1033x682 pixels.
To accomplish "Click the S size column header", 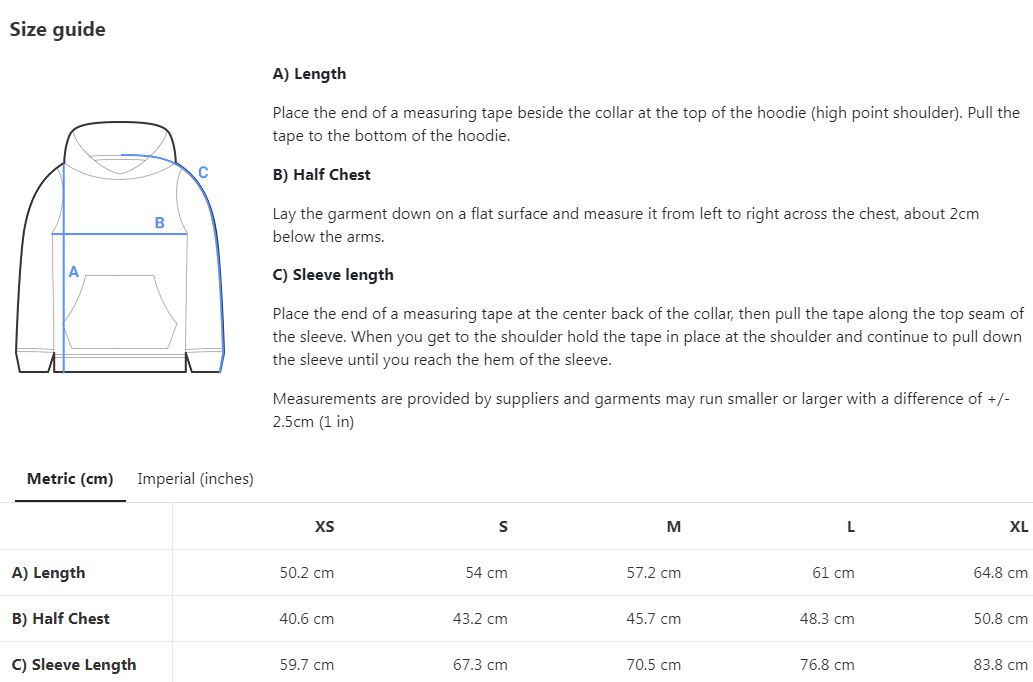I will [503, 526].
